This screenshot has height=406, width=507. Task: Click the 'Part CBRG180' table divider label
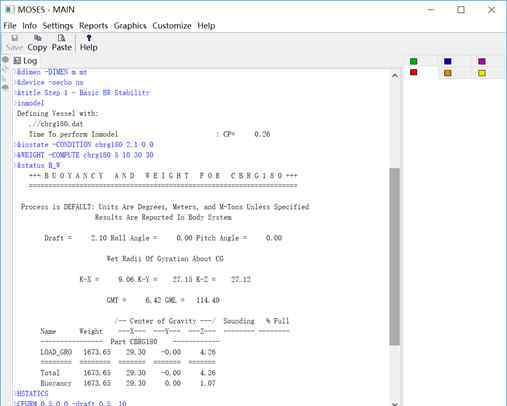[134, 342]
